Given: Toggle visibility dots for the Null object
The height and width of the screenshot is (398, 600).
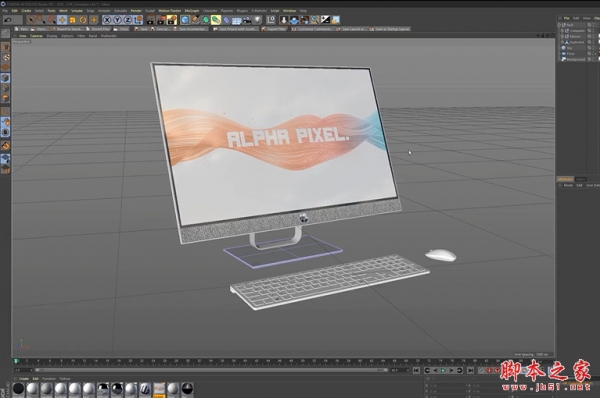Looking at the screenshot, I should [x=594, y=25].
